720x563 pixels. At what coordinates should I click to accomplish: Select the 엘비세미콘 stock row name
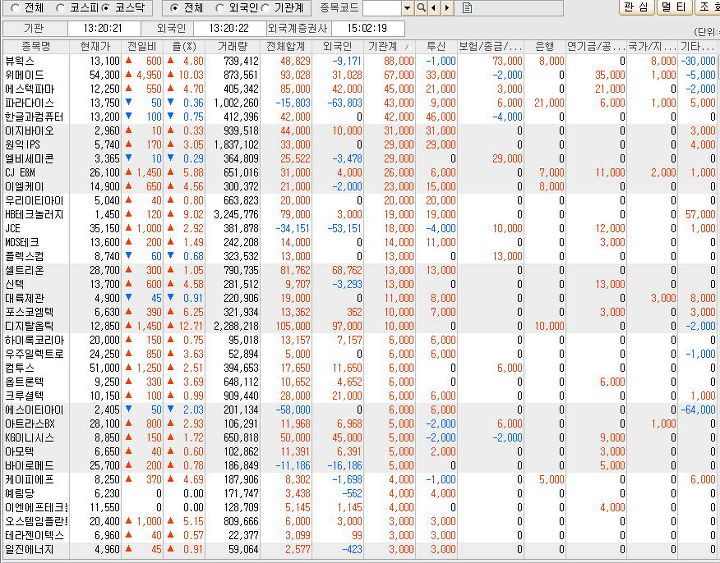30,158
